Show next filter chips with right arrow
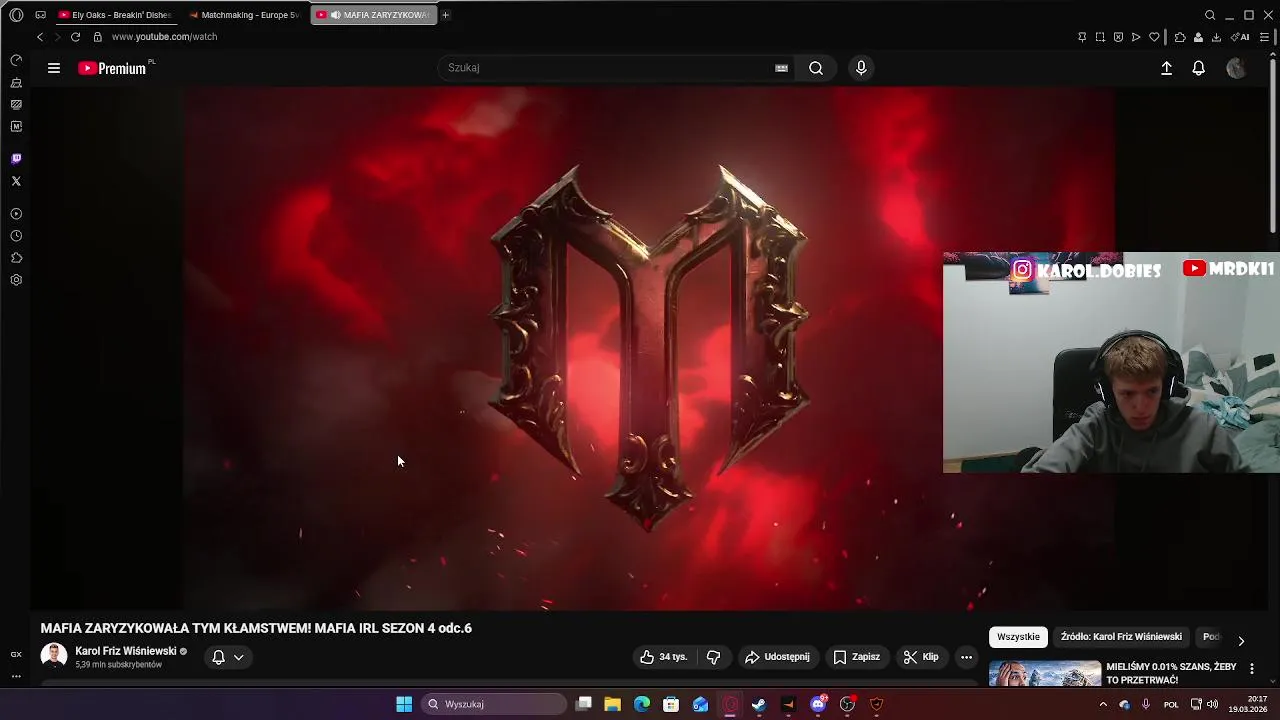Image resolution: width=1280 pixels, height=720 pixels. 1241,641
